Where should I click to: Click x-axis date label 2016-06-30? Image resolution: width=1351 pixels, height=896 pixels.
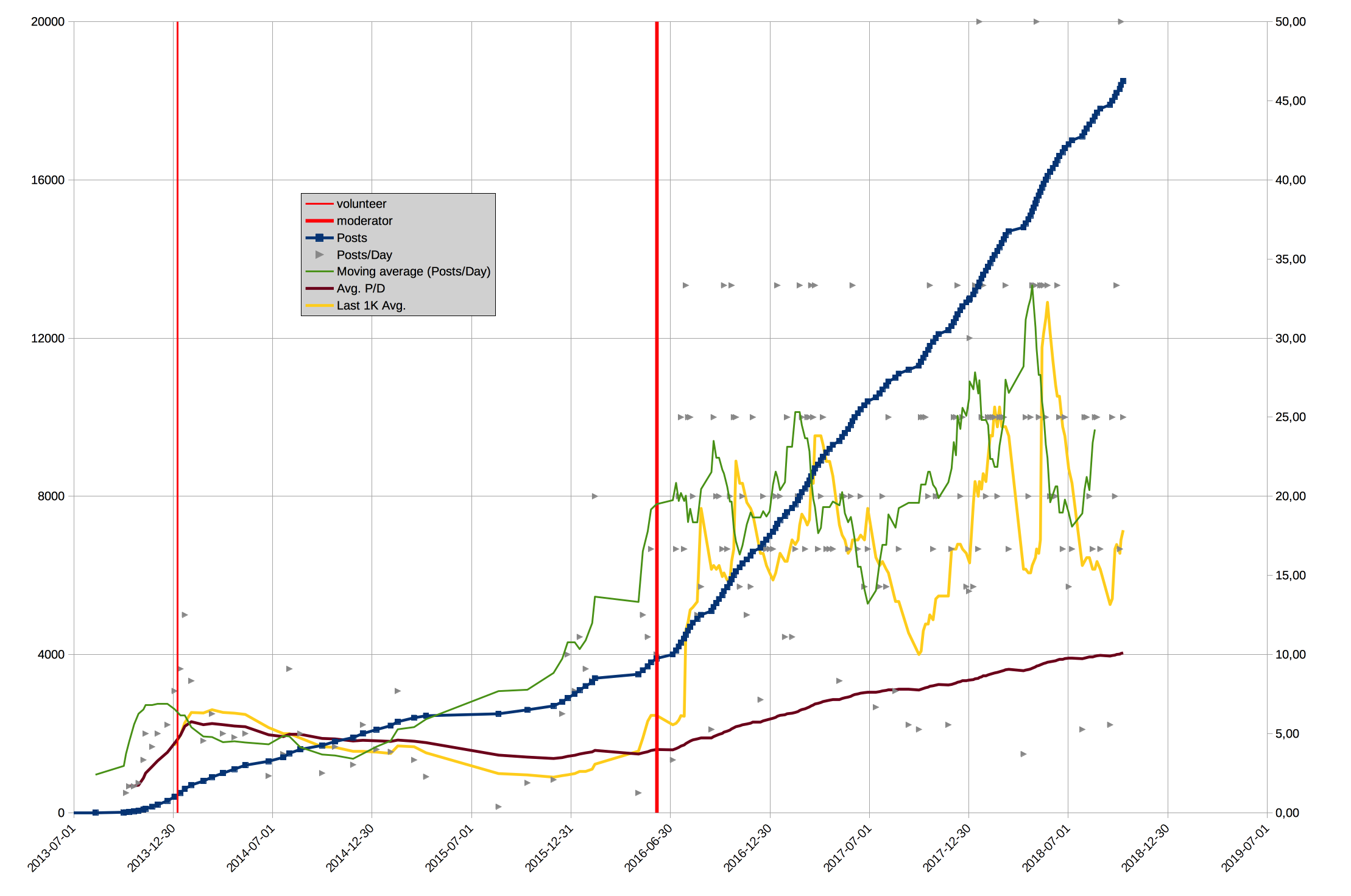(x=648, y=848)
